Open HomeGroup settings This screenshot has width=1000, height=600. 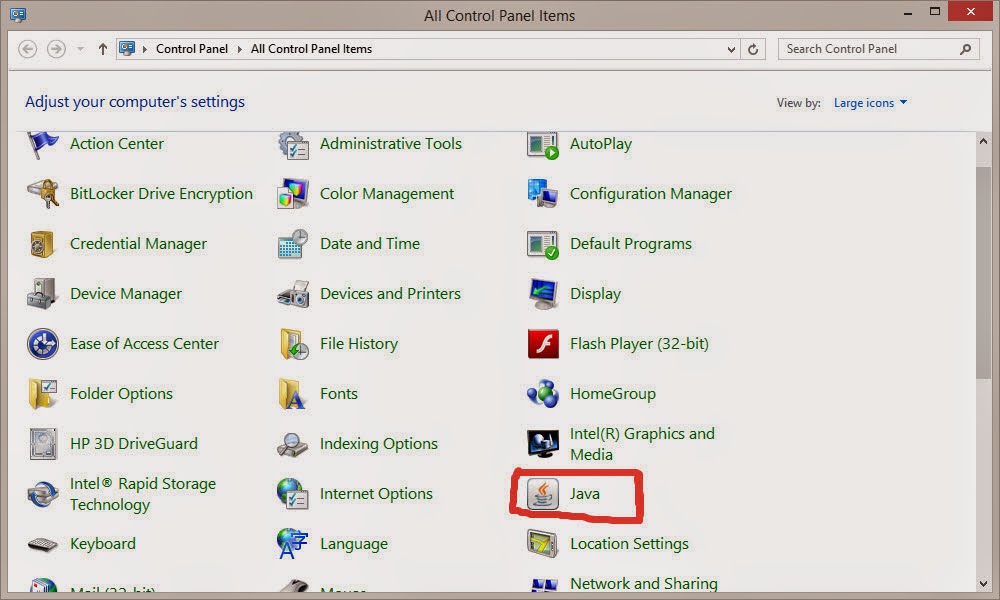[613, 393]
